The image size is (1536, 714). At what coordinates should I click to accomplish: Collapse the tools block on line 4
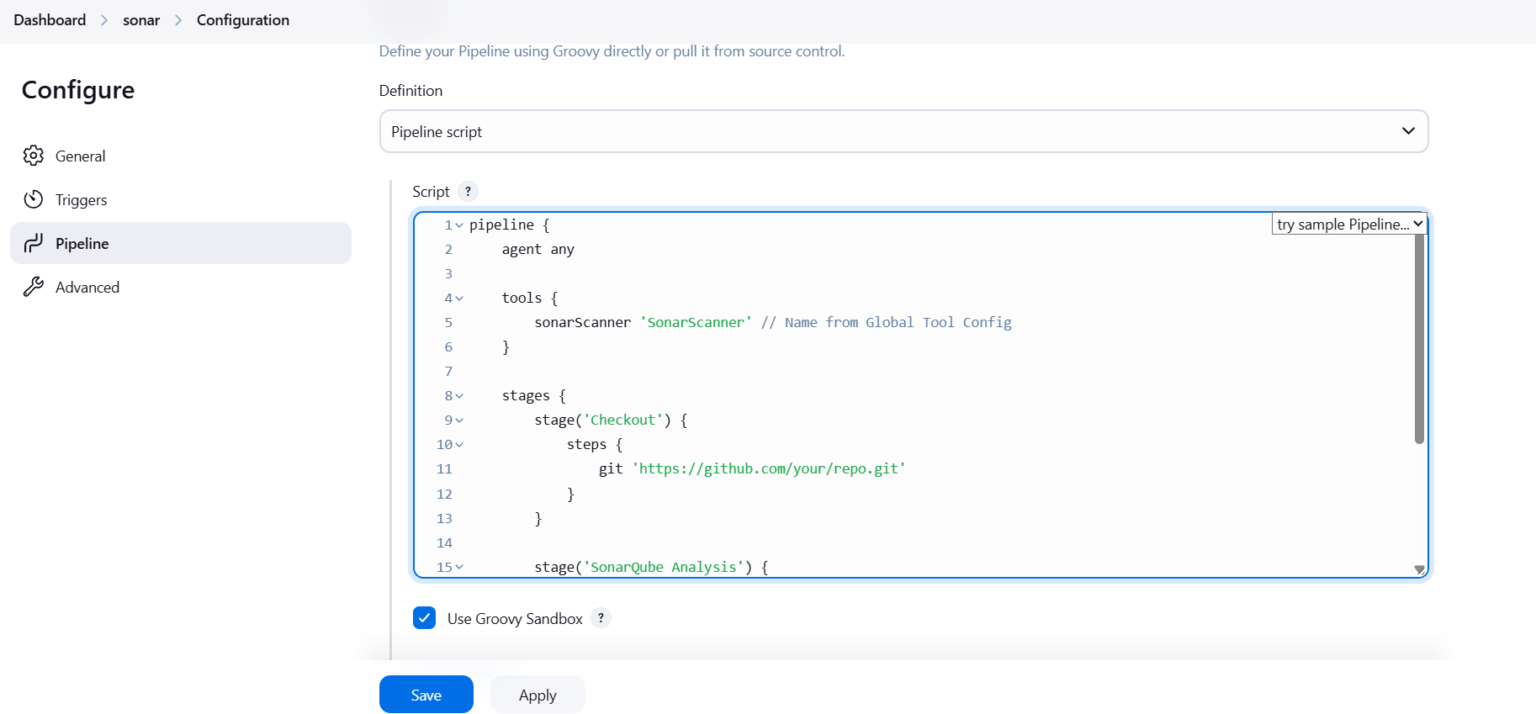click(457, 297)
